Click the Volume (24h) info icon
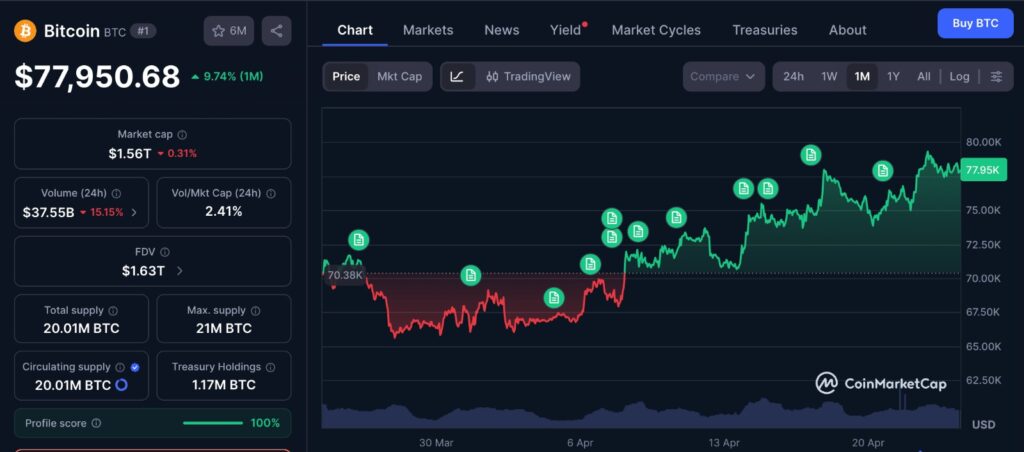Screen dimensions: 1024x452 coord(116,193)
